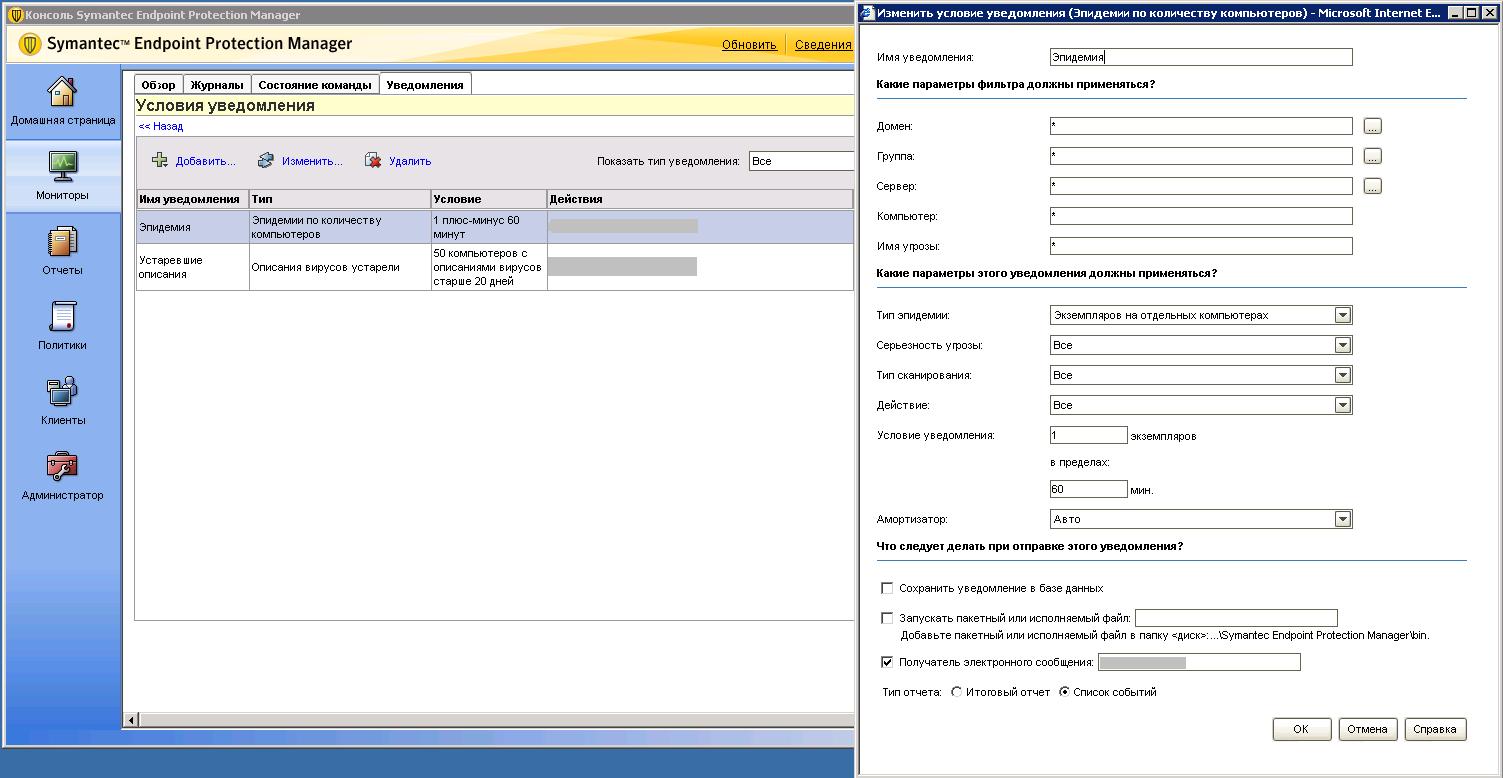1503x778 pixels.
Task: Close the notification dialog window
Action: click(1488, 13)
